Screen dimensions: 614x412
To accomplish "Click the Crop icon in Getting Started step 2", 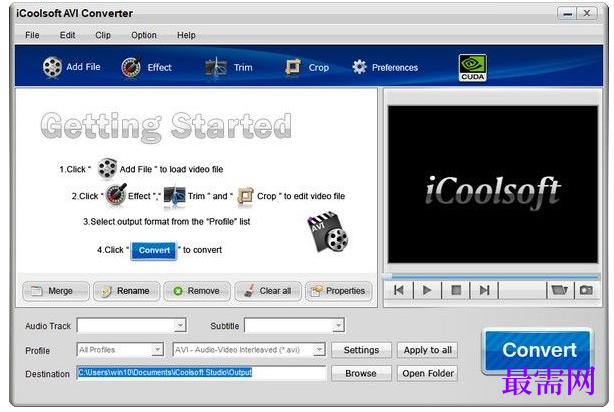I will coord(246,195).
